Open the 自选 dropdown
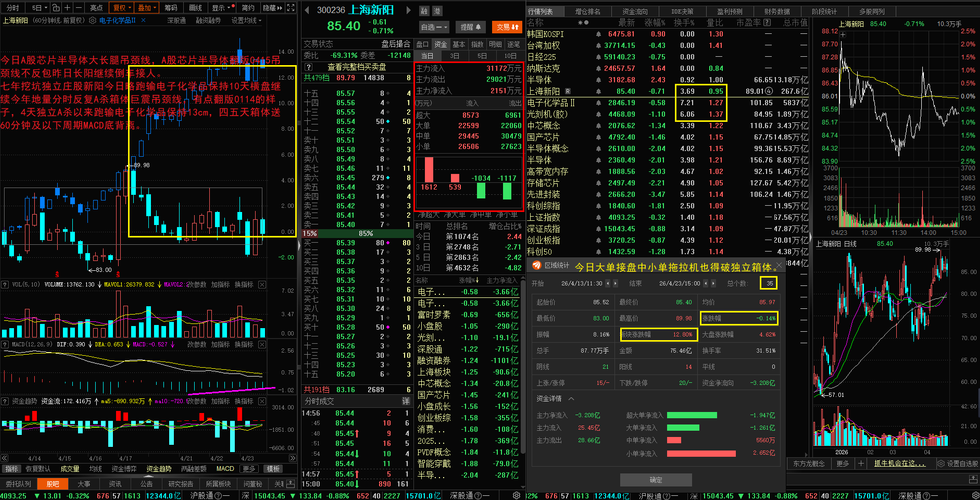980x500 pixels. click(x=434, y=27)
